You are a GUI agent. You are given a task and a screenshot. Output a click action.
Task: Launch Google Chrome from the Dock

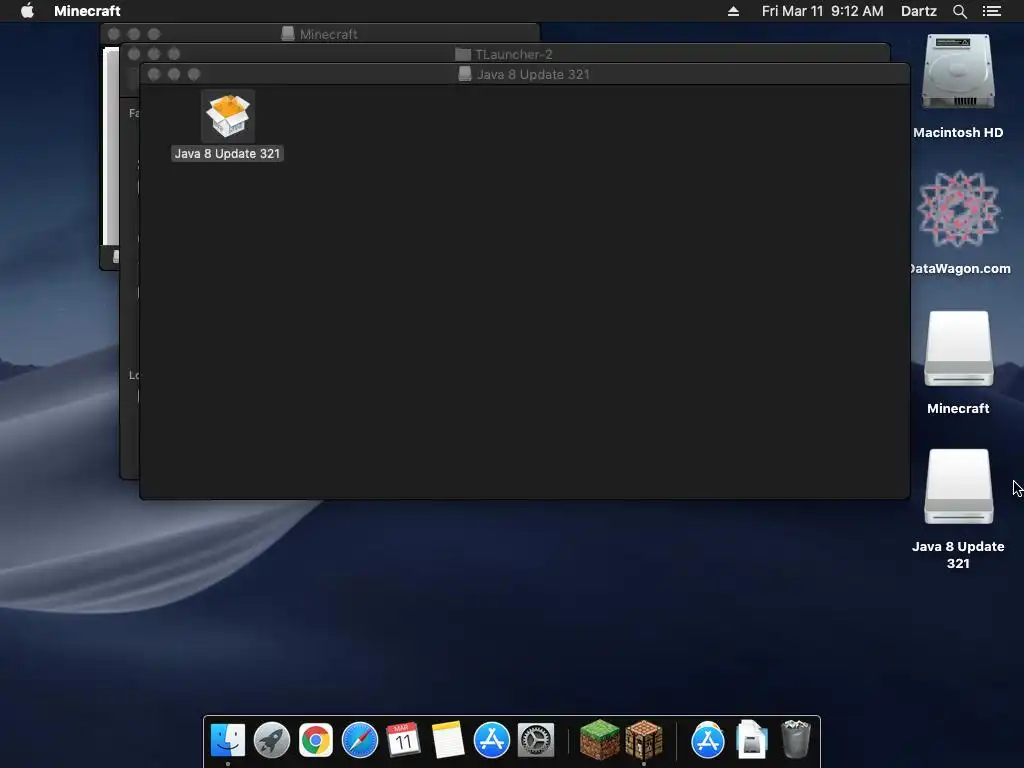click(315, 740)
